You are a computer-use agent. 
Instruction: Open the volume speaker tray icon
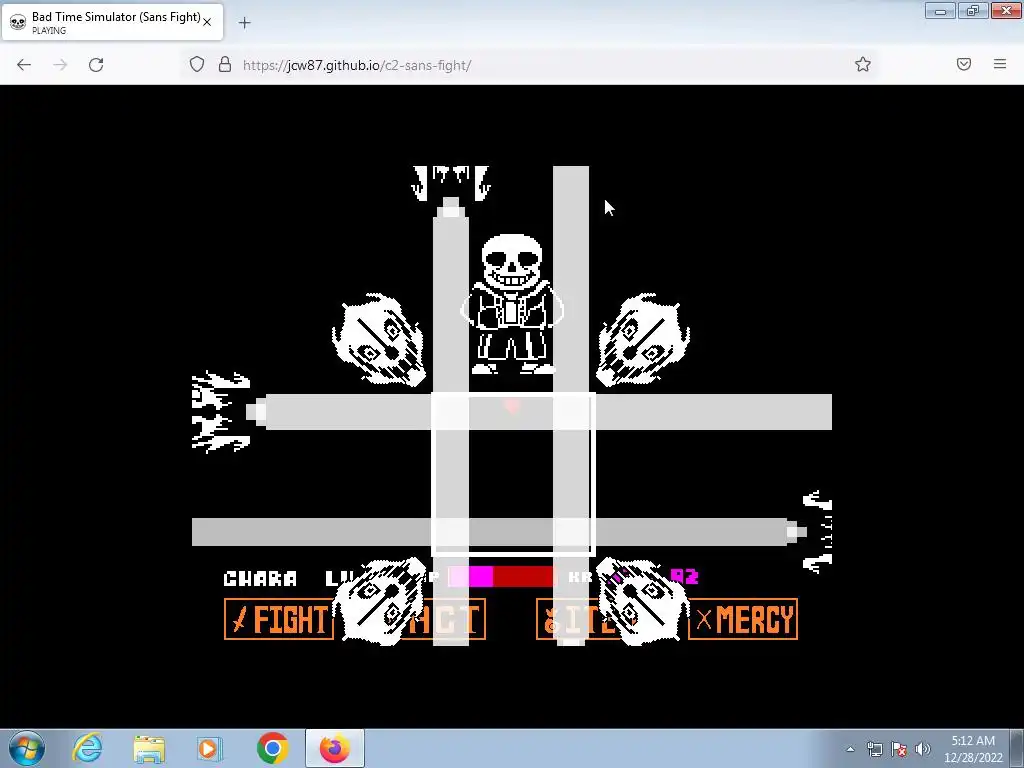tap(923, 749)
